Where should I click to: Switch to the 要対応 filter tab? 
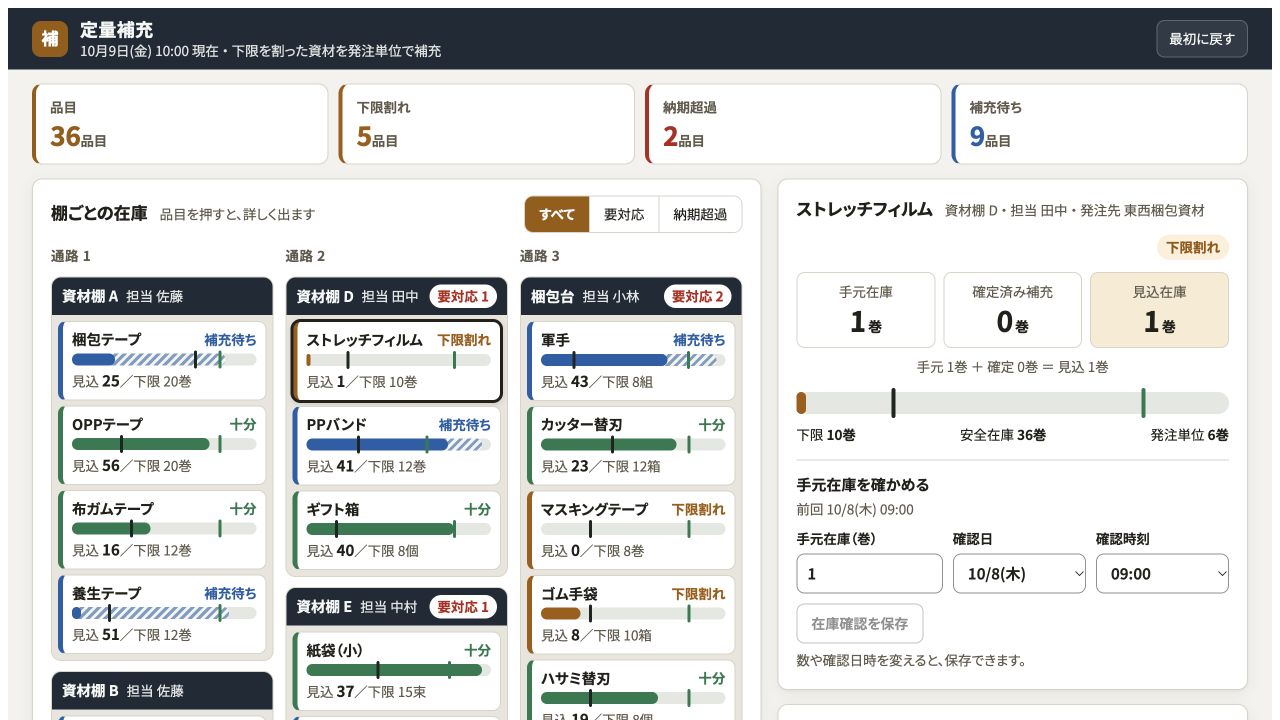coord(624,214)
